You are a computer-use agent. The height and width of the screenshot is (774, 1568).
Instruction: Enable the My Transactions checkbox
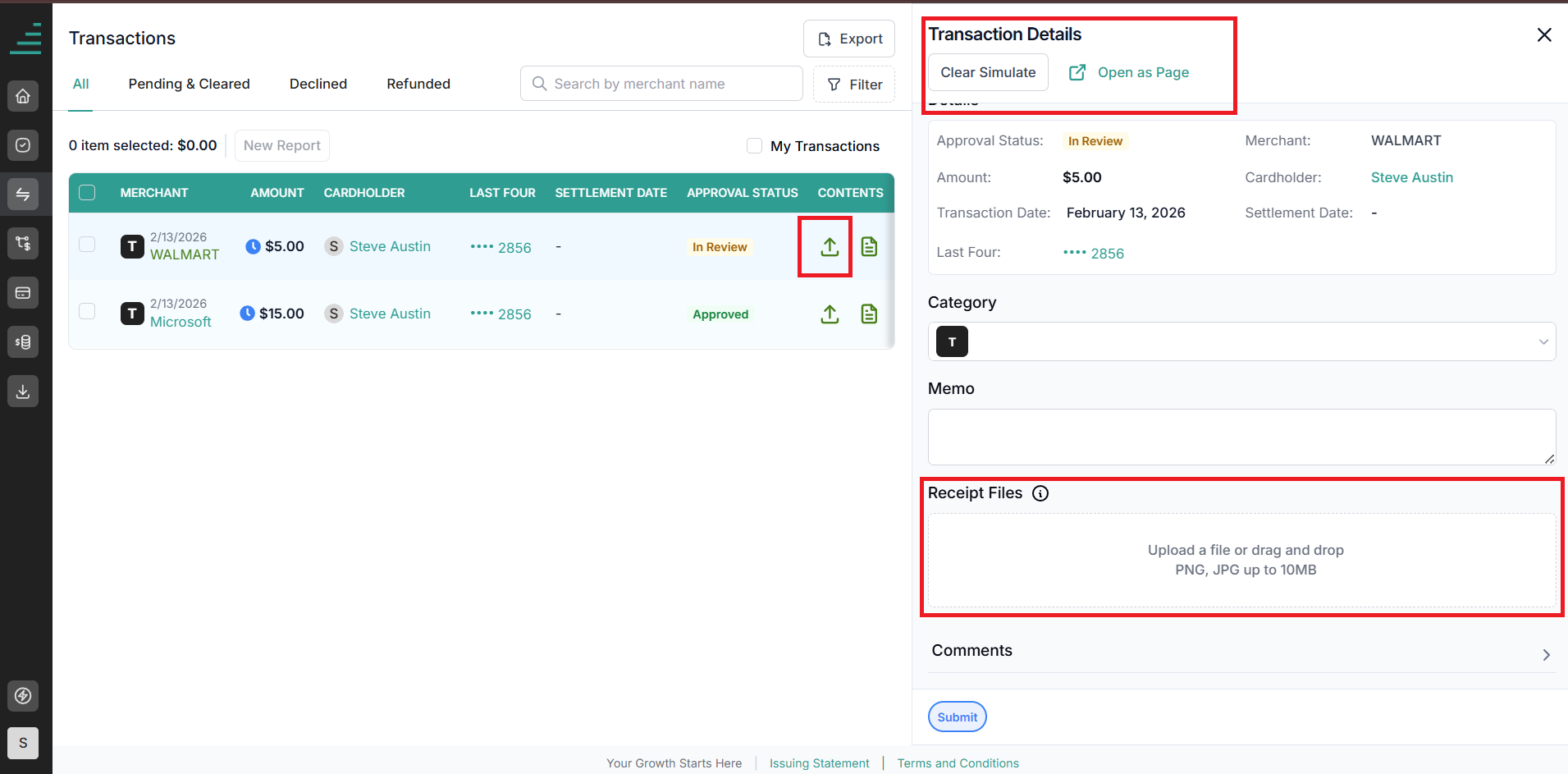pyautogui.click(x=754, y=146)
